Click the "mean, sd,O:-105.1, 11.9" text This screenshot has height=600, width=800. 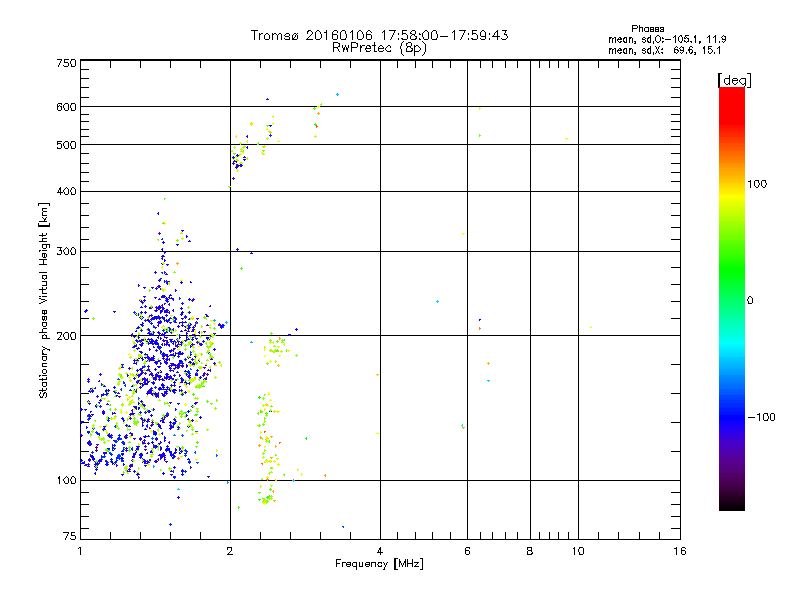pyautogui.click(x=667, y=39)
